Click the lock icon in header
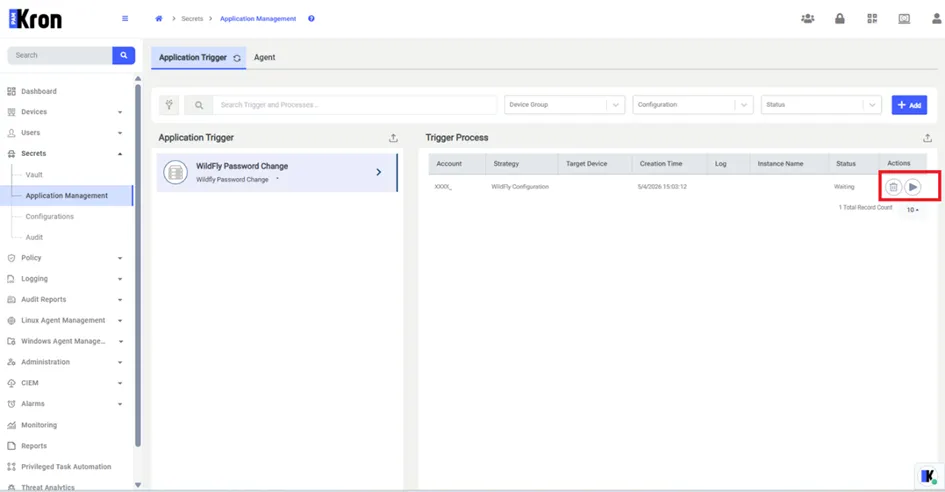Image resolution: width=945 pixels, height=492 pixels. (x=840, y=19)
